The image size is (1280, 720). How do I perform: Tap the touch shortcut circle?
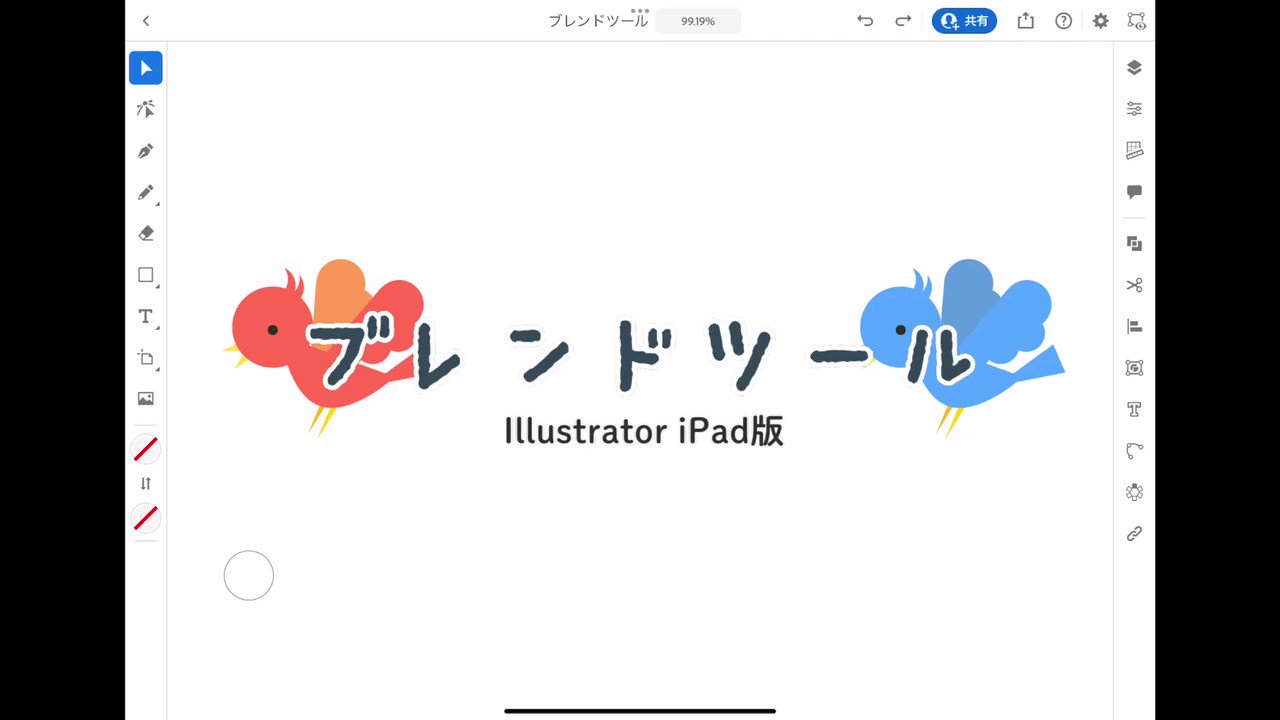249,575
